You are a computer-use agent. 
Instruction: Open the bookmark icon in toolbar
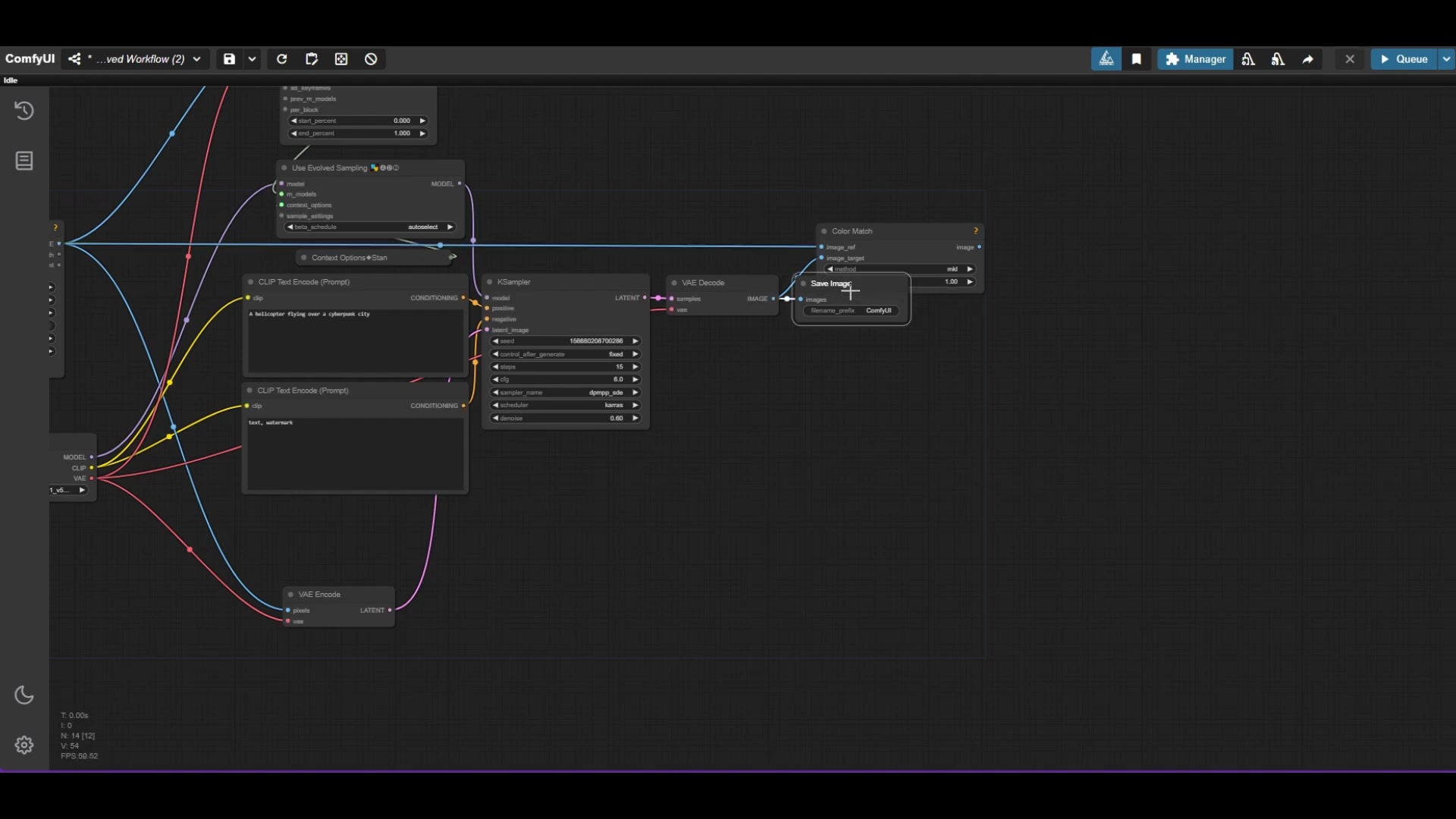click(1136, 59)
